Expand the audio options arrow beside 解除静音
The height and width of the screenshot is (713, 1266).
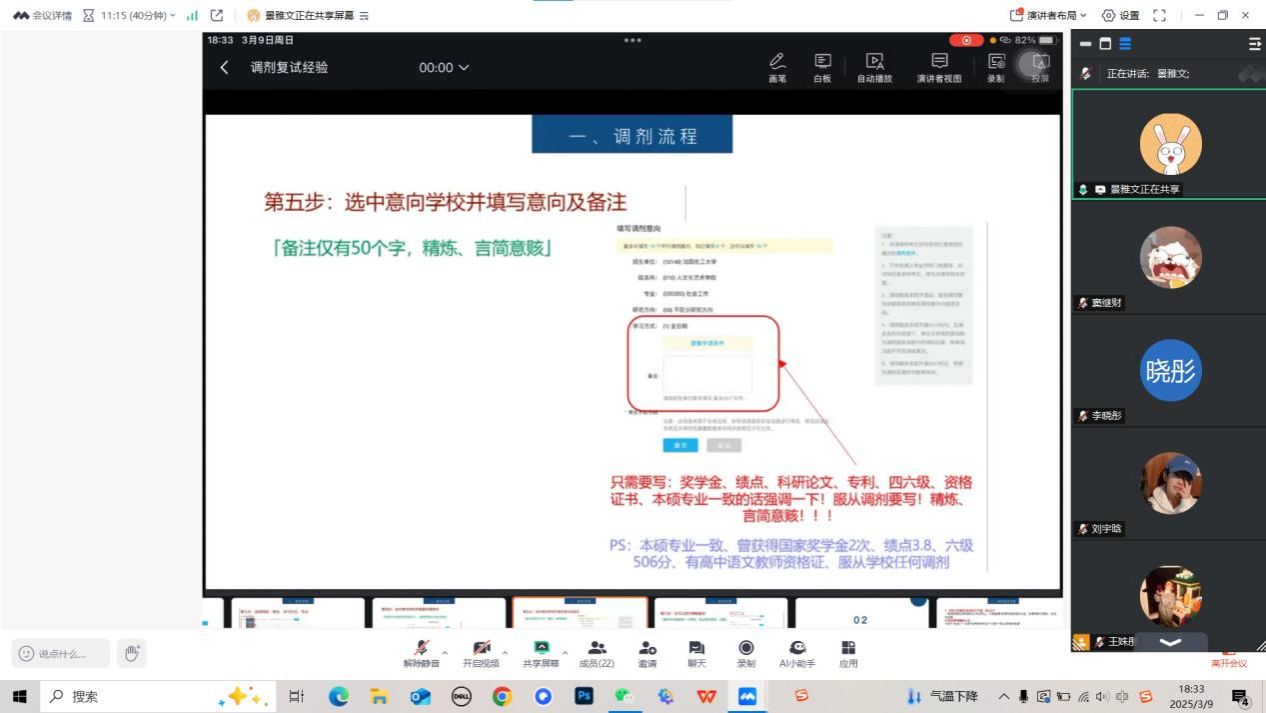click(445, 652)
